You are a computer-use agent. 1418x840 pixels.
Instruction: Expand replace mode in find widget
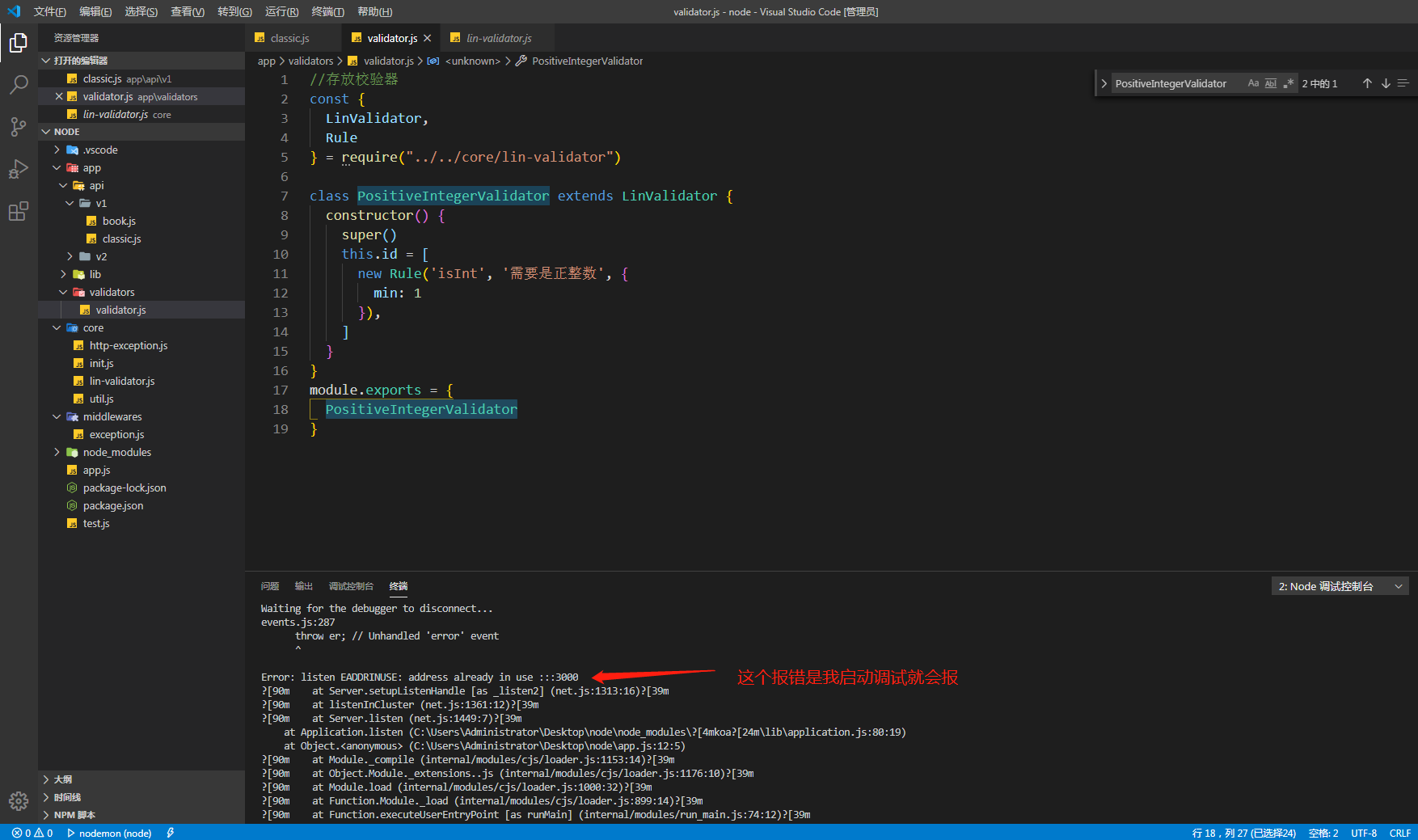[x=1104, y=83]
